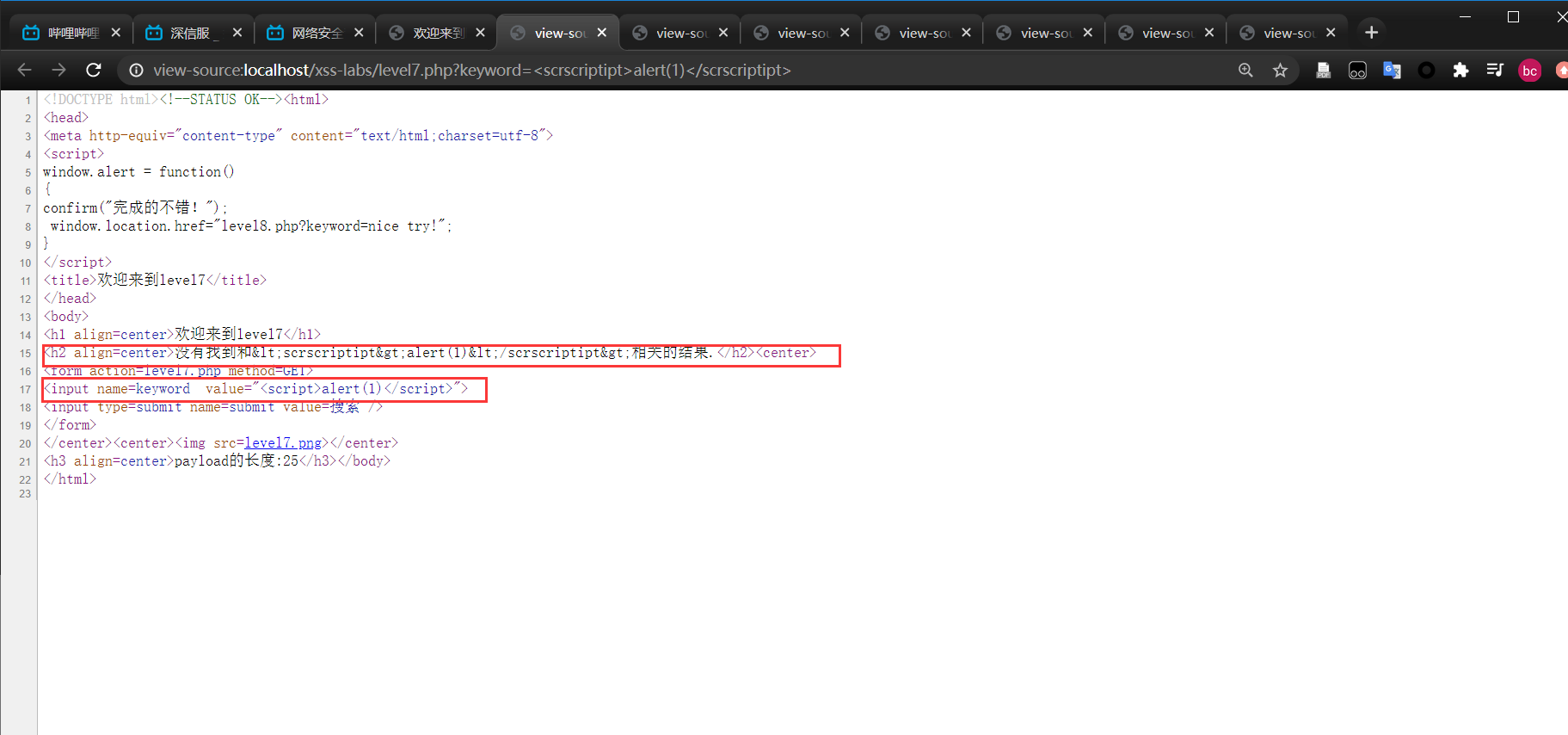Close the 深信服 tab
This screenshot has width=1568, height=735.
(x=237, y=33)
